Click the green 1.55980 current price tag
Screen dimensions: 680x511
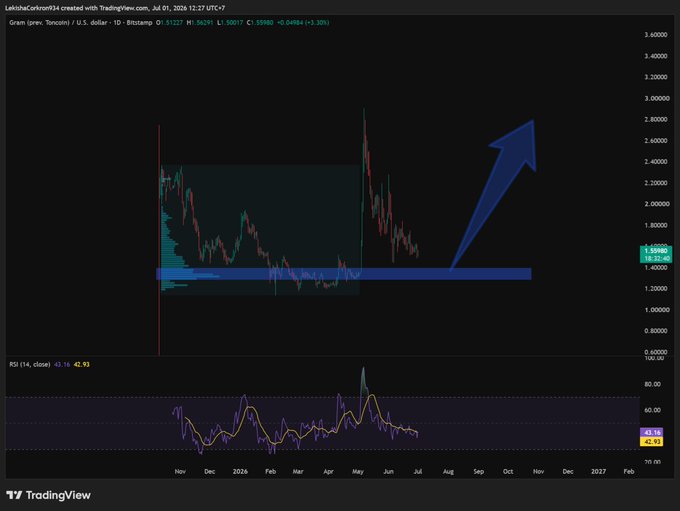pyautogui.click(x=656, y=251)
